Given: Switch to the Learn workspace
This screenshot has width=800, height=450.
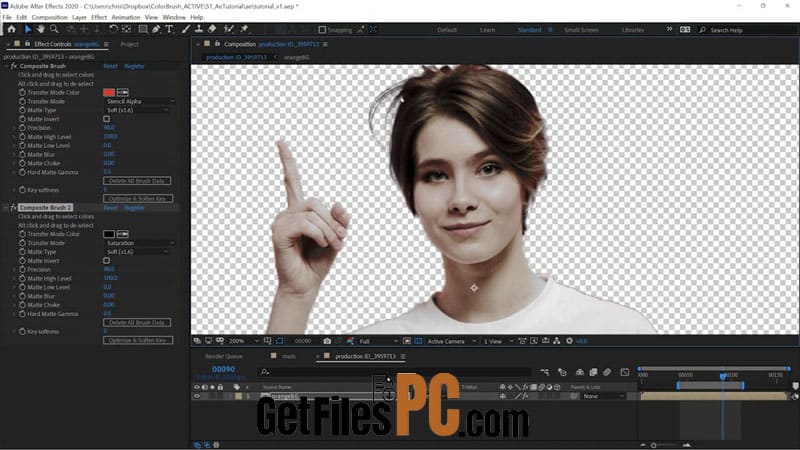Looking at the screenshot, I should point(487,30).
